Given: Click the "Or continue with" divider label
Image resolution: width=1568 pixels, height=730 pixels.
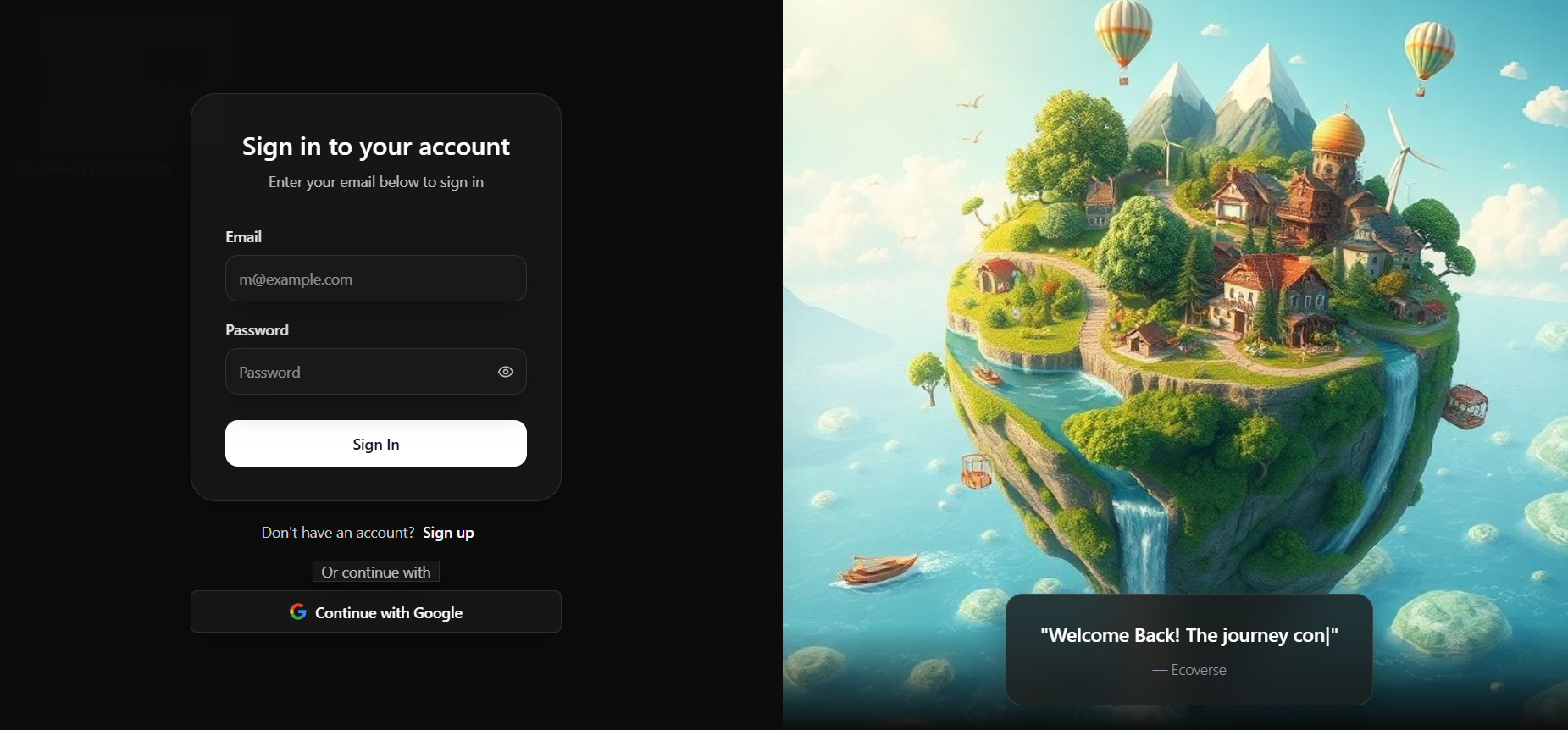Looking at the screenshot, I should [376, 572].
